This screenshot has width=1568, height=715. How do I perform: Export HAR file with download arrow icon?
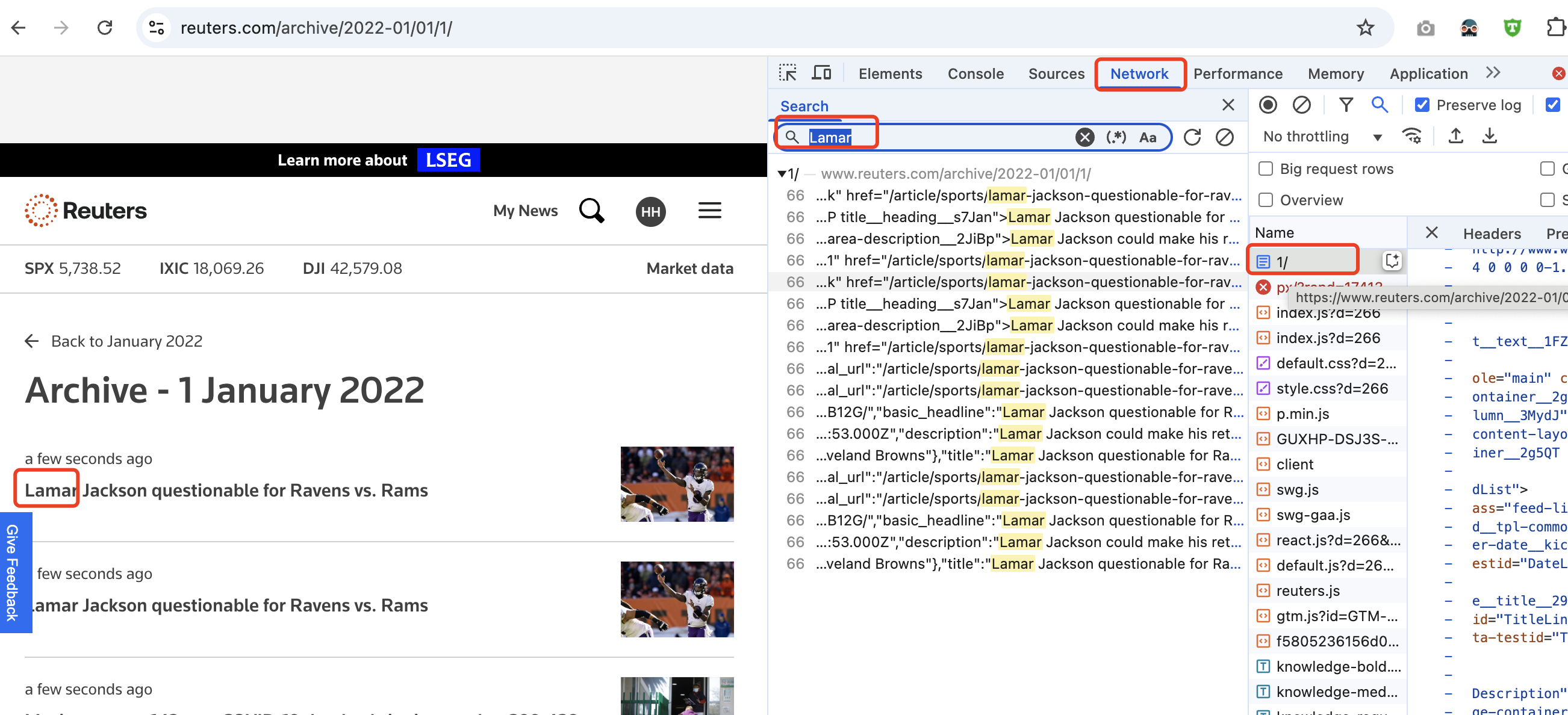coord(1490,135)
